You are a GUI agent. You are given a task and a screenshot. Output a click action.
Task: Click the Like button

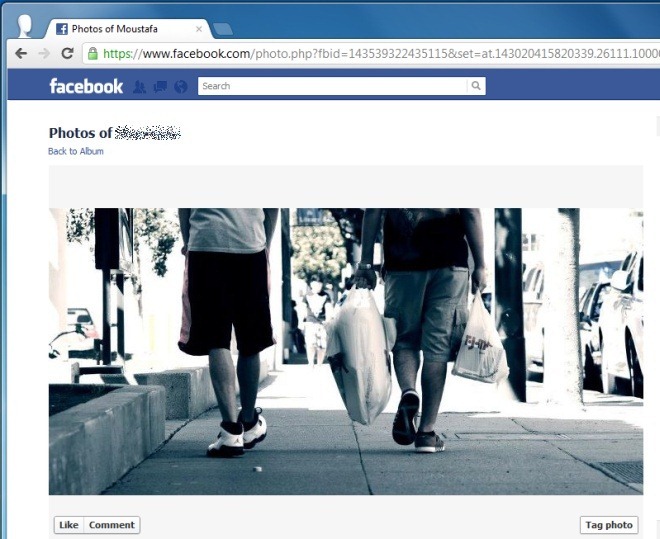click(x=69, y=525)
